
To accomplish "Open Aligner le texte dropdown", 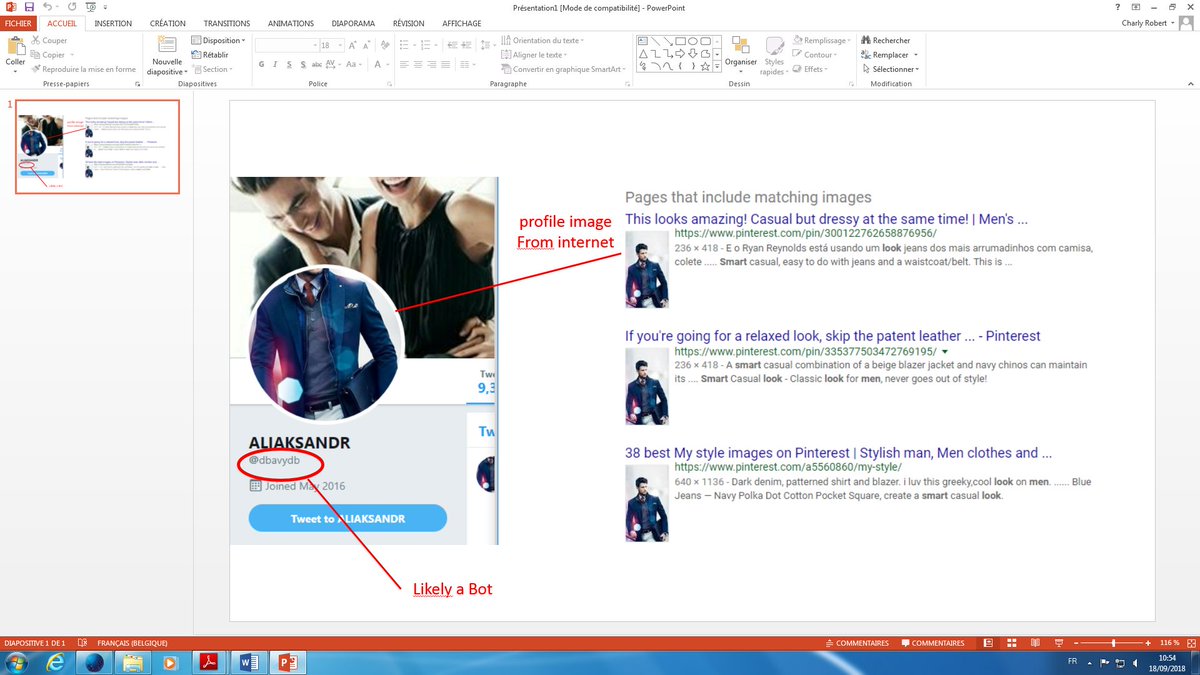I will click(535, 55).
